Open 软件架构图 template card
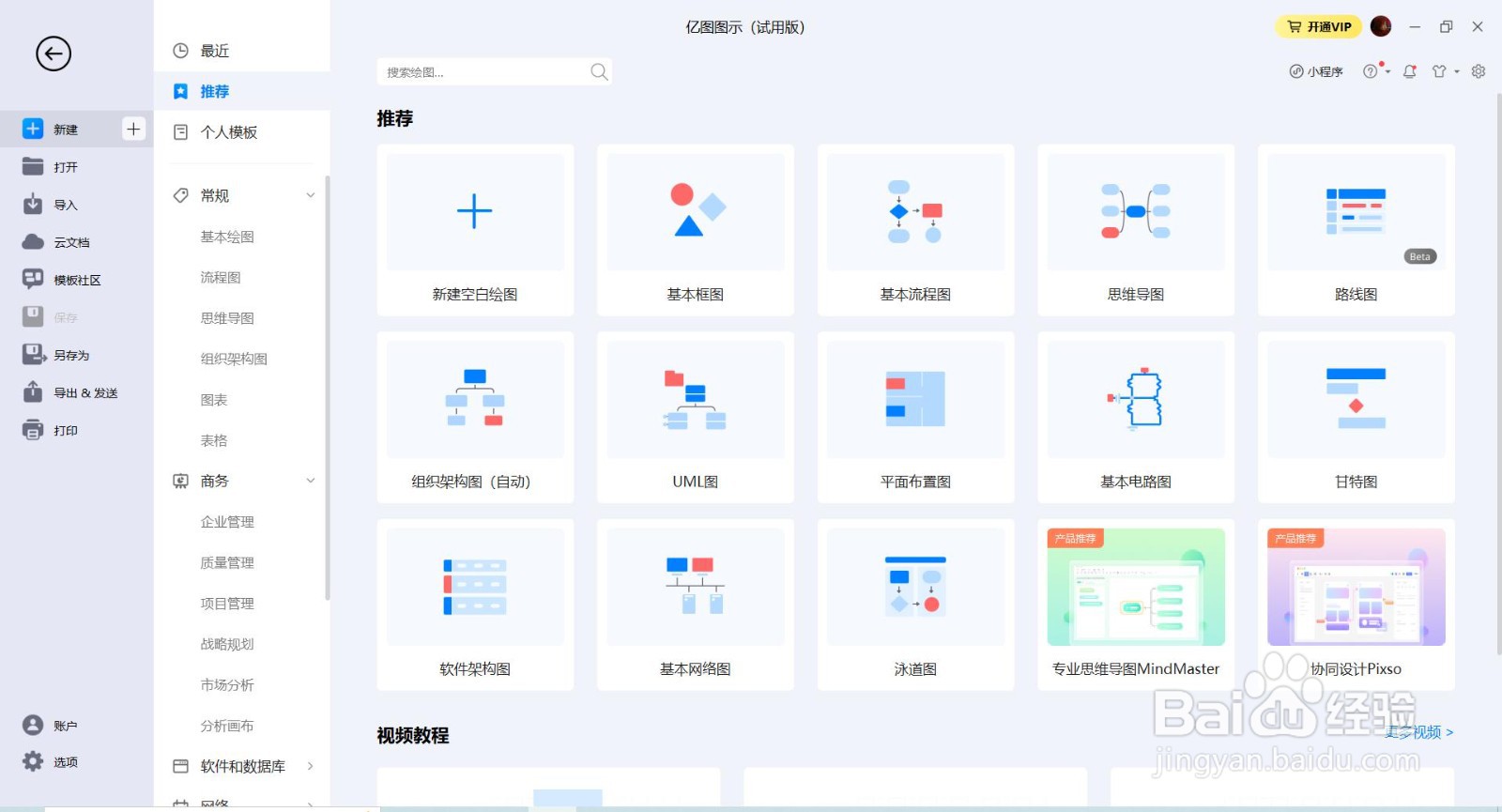 click(475, 605)
